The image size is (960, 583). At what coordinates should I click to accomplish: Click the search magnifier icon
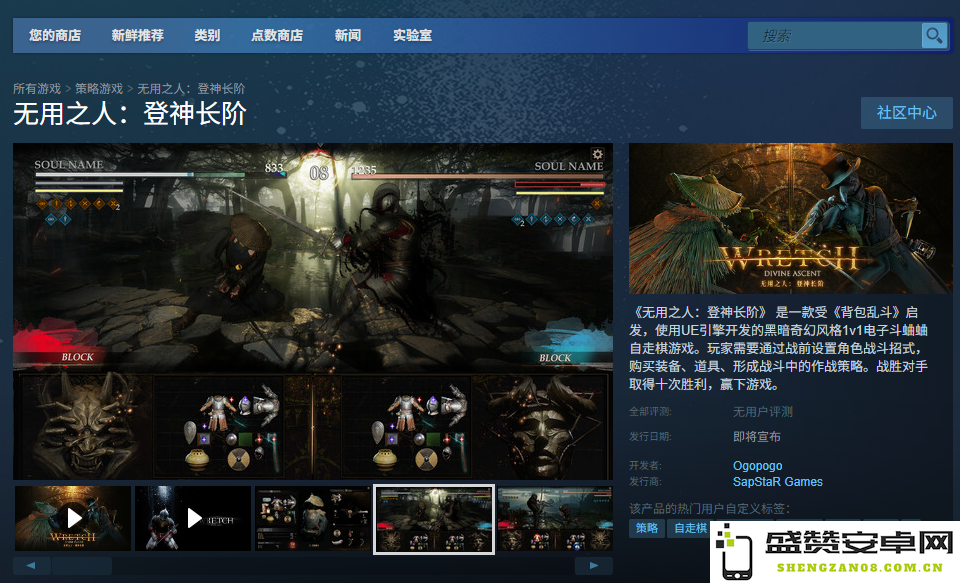point(934,36)
